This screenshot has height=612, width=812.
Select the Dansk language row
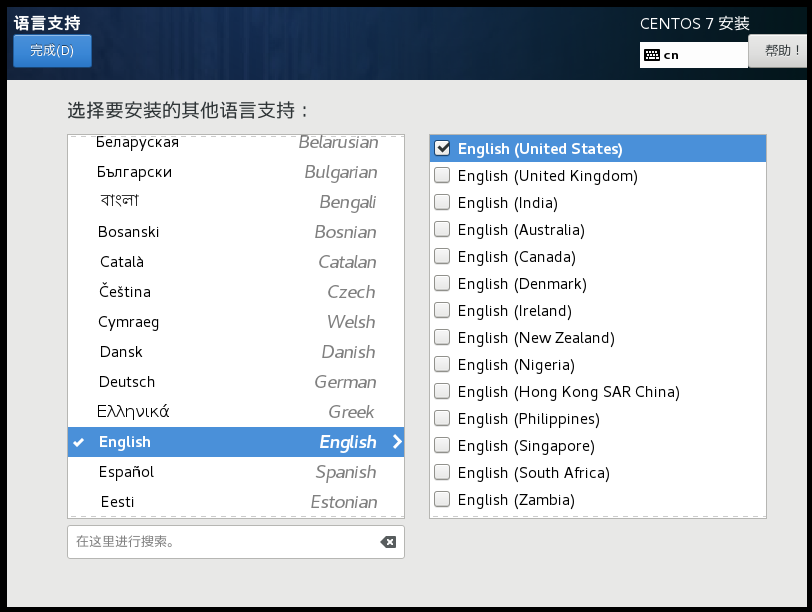200,352
